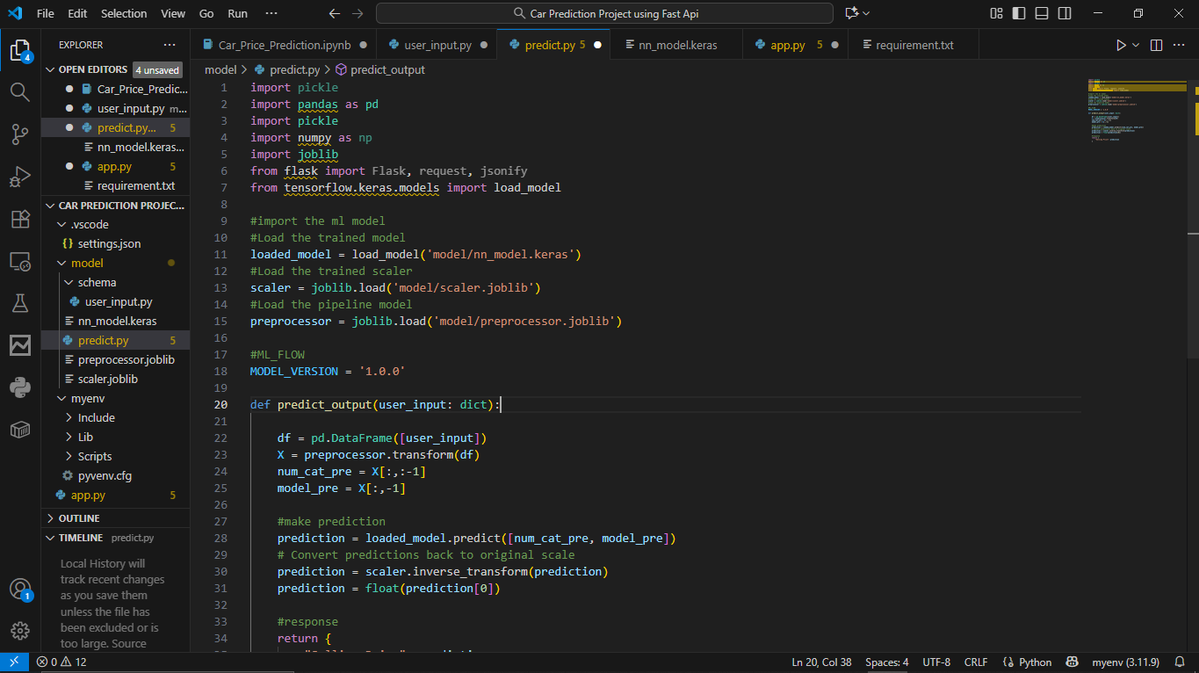Open editor More Actions ellipsis

1179,45
